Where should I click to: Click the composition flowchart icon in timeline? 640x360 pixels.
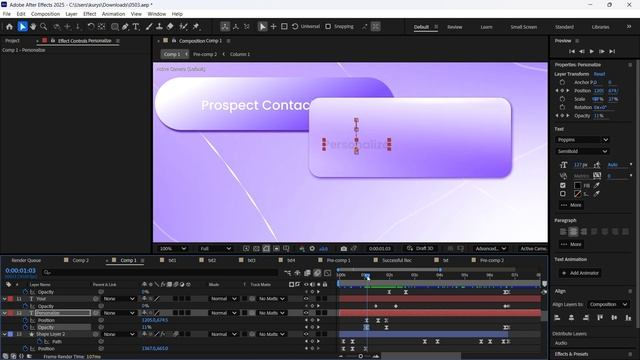pyautogui.click(x=288, y=273)
